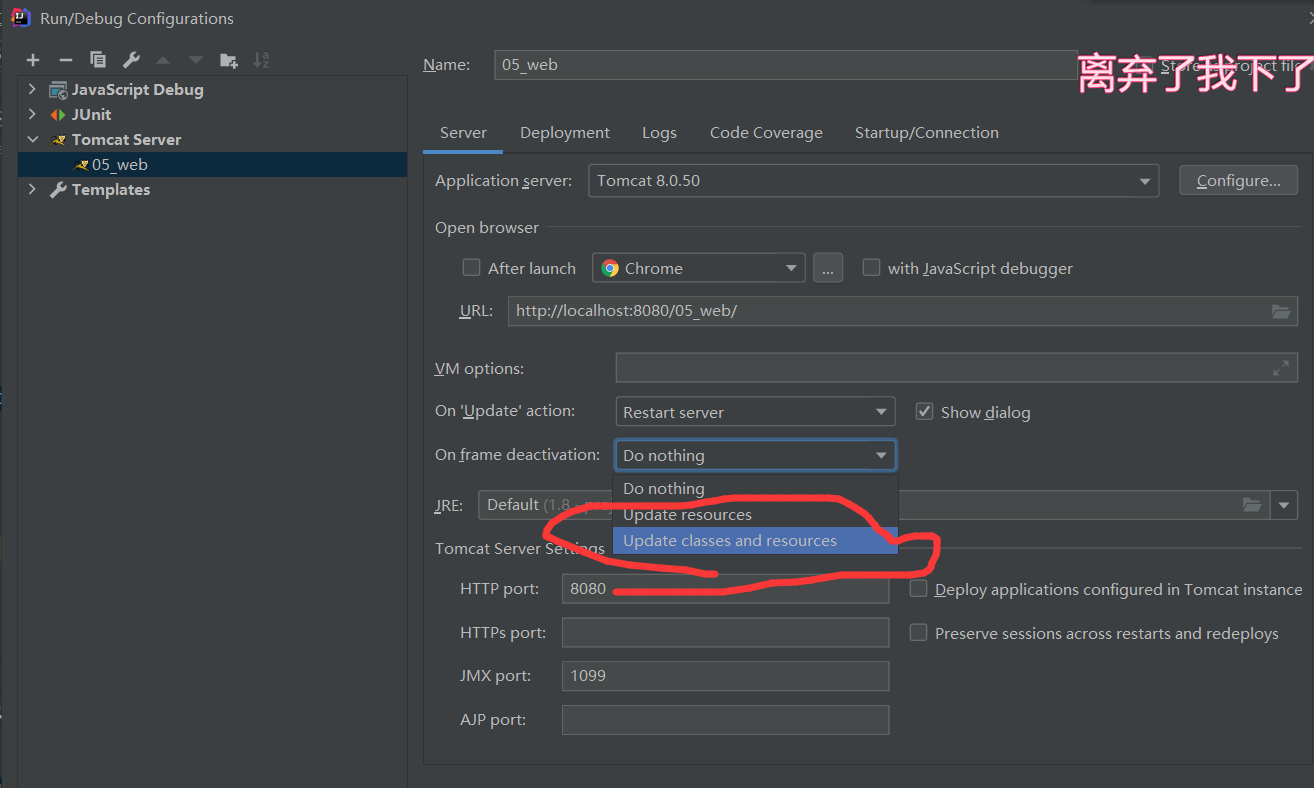This screenshot has height=788, width=1314.
Task: Click the ... browser options button
Action: point(827,268)
